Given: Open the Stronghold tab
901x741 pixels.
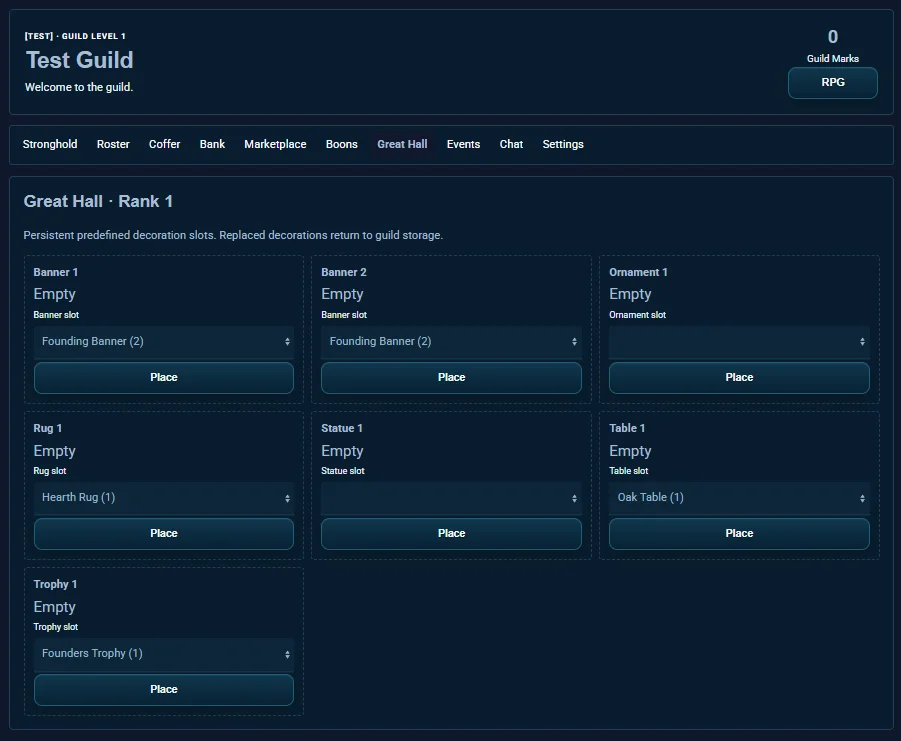Looking at the screenshot, I should point(50,144).
